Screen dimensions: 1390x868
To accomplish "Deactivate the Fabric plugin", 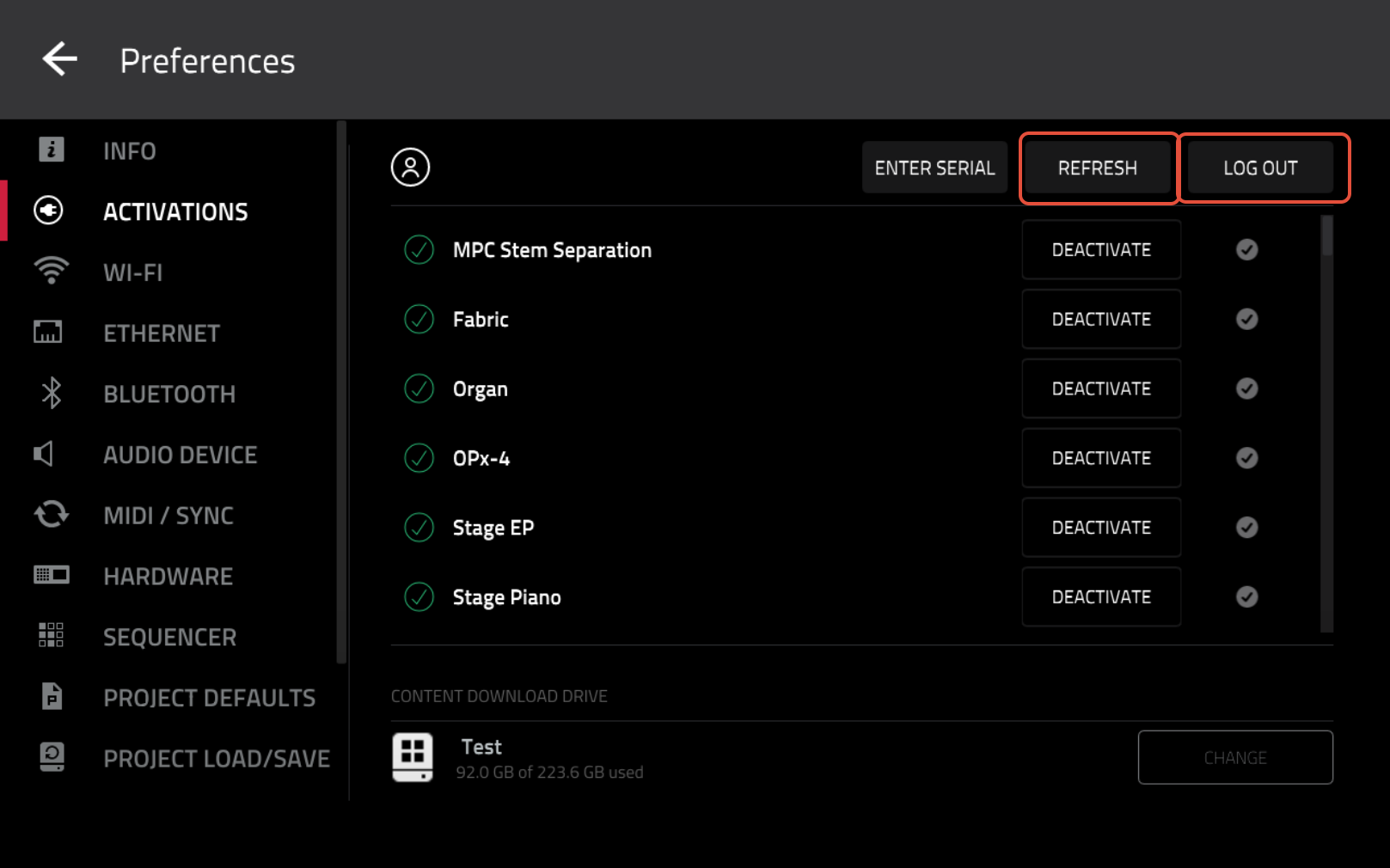I will [x=1101, y=319].
